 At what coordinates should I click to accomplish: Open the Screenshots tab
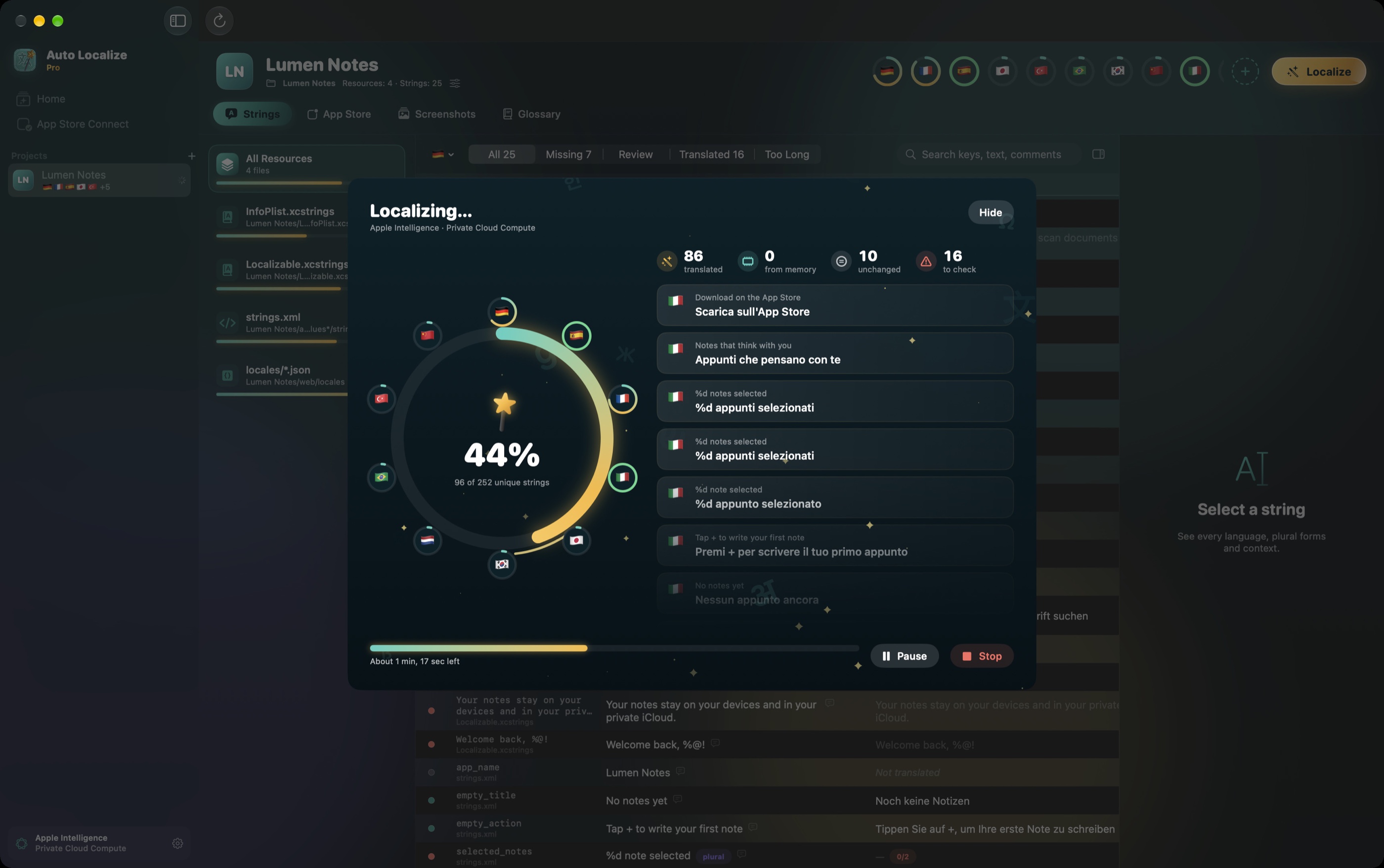click(x=437, y=114)
